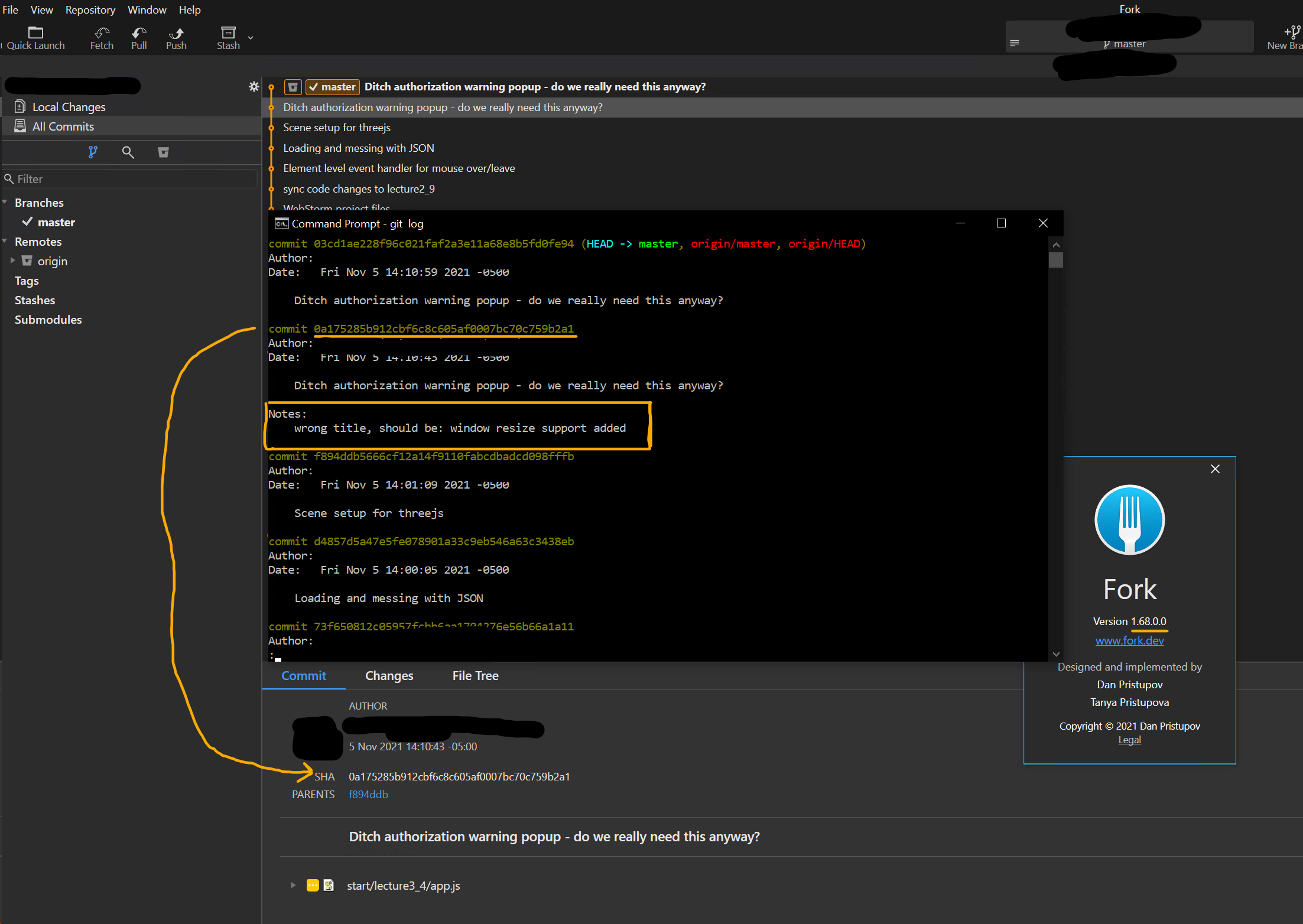Open the View menu
Viewport: 1303px width, 924px height.
coord(41,9)
